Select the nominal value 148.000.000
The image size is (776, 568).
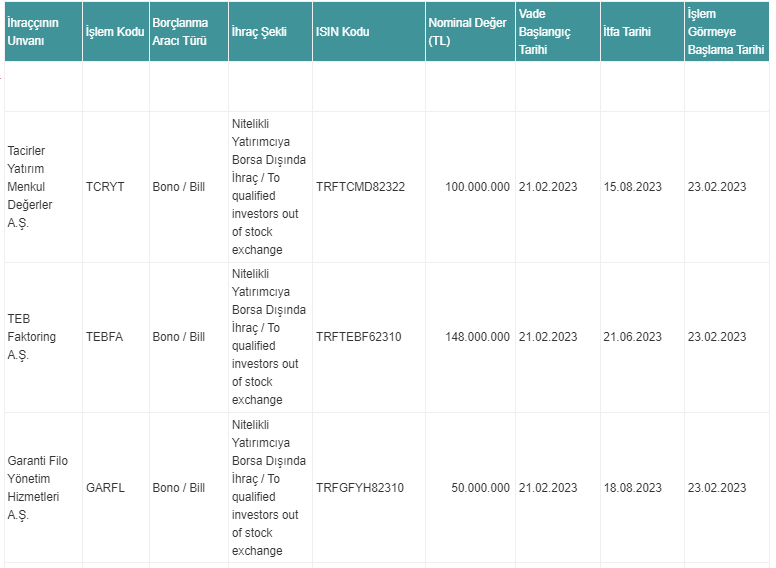[x=477, y=337]
